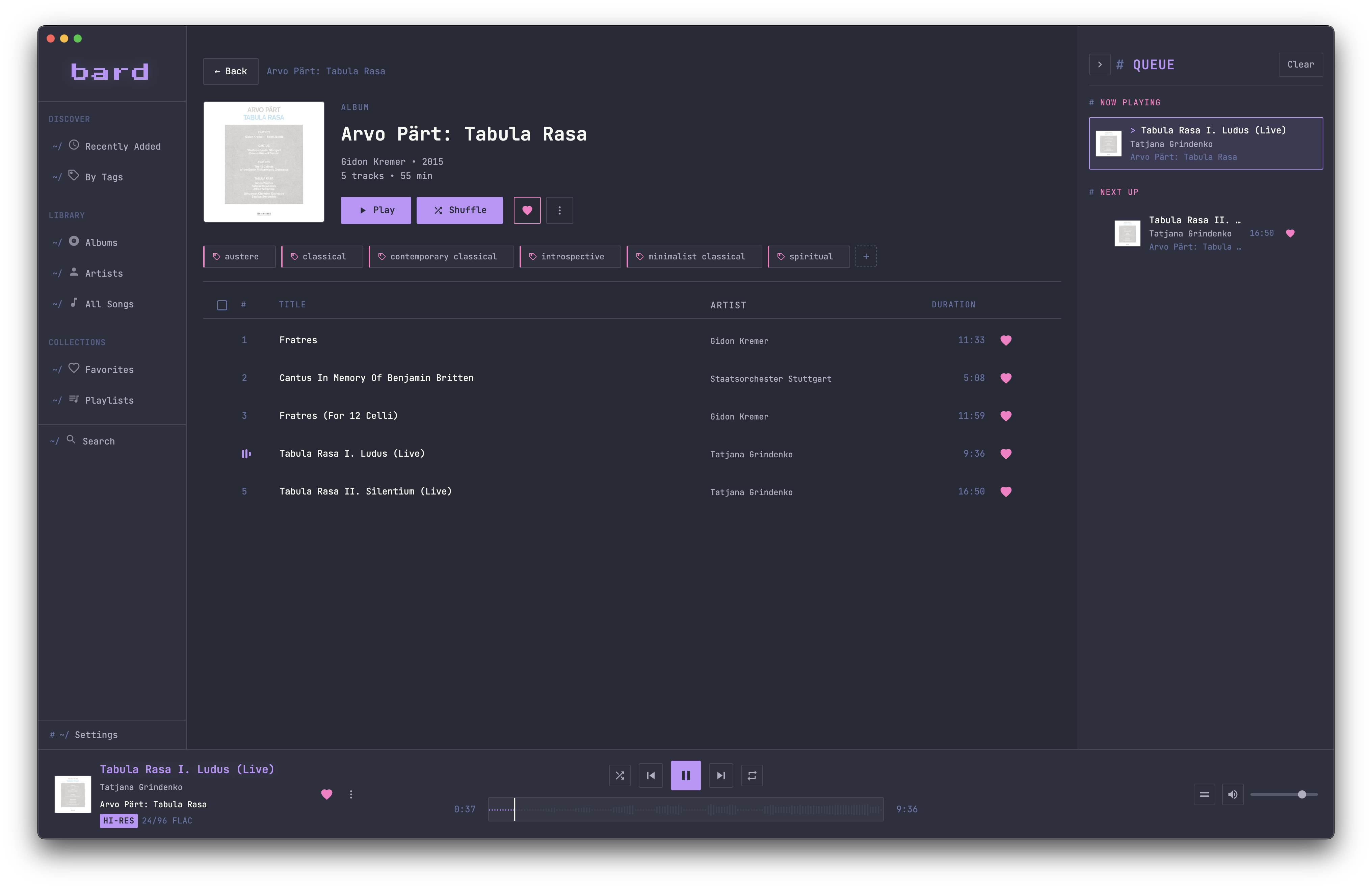The width and height of the screenshot is (1372, 889).
Task: View the Artists library
Action: (x=104, y=273)
